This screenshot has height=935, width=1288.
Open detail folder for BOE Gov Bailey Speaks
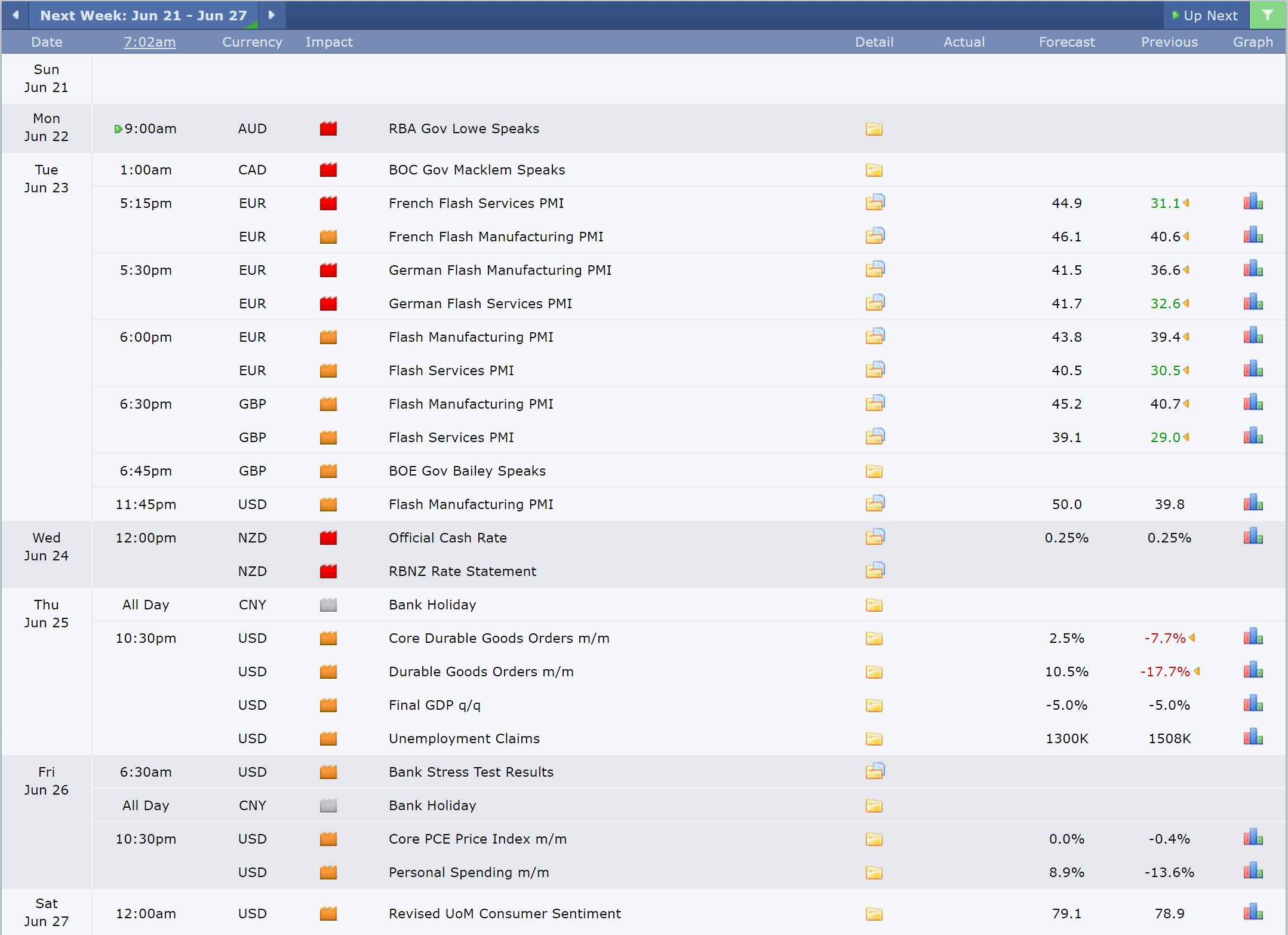click(x=874, y=471)
